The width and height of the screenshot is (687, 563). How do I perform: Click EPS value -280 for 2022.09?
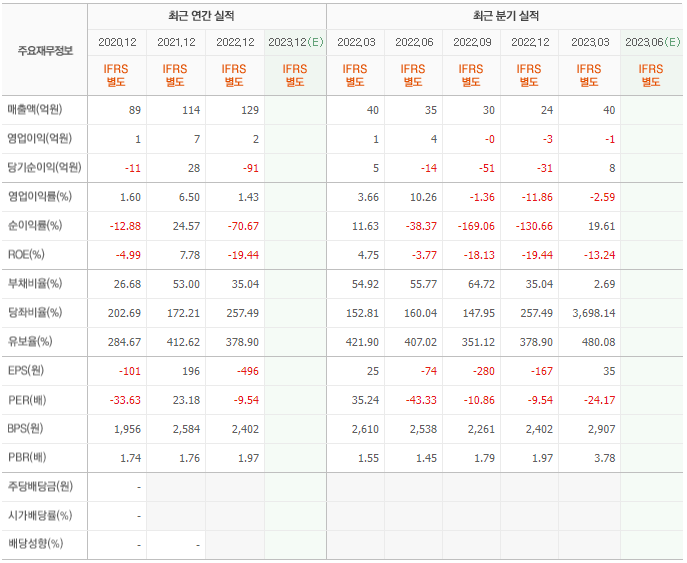484,371
